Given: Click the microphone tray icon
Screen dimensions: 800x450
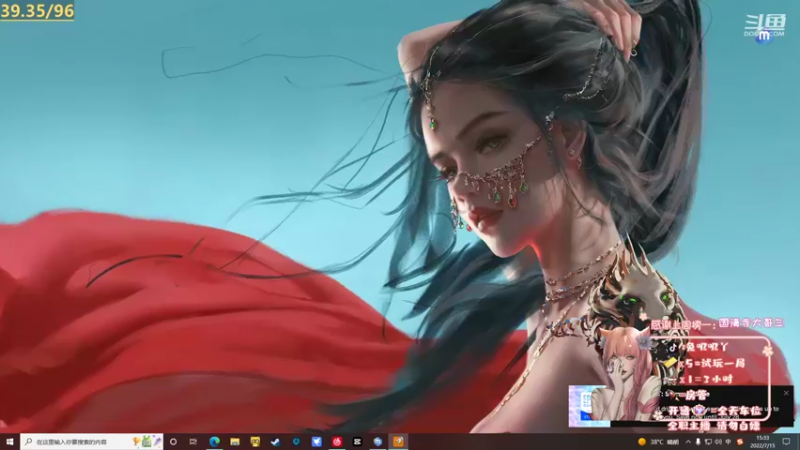Looking at the screenshot, I should pyautogui.click(x=698, y=442).
